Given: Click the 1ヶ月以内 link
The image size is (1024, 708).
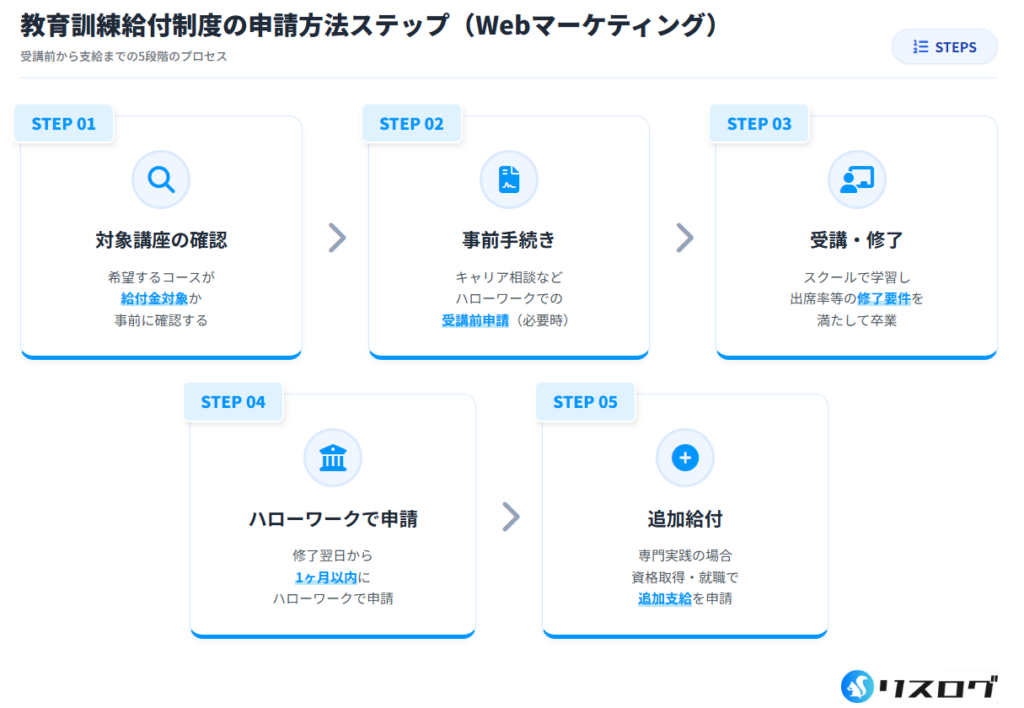Looking at the screenshot, I should [x=326, y=577].
